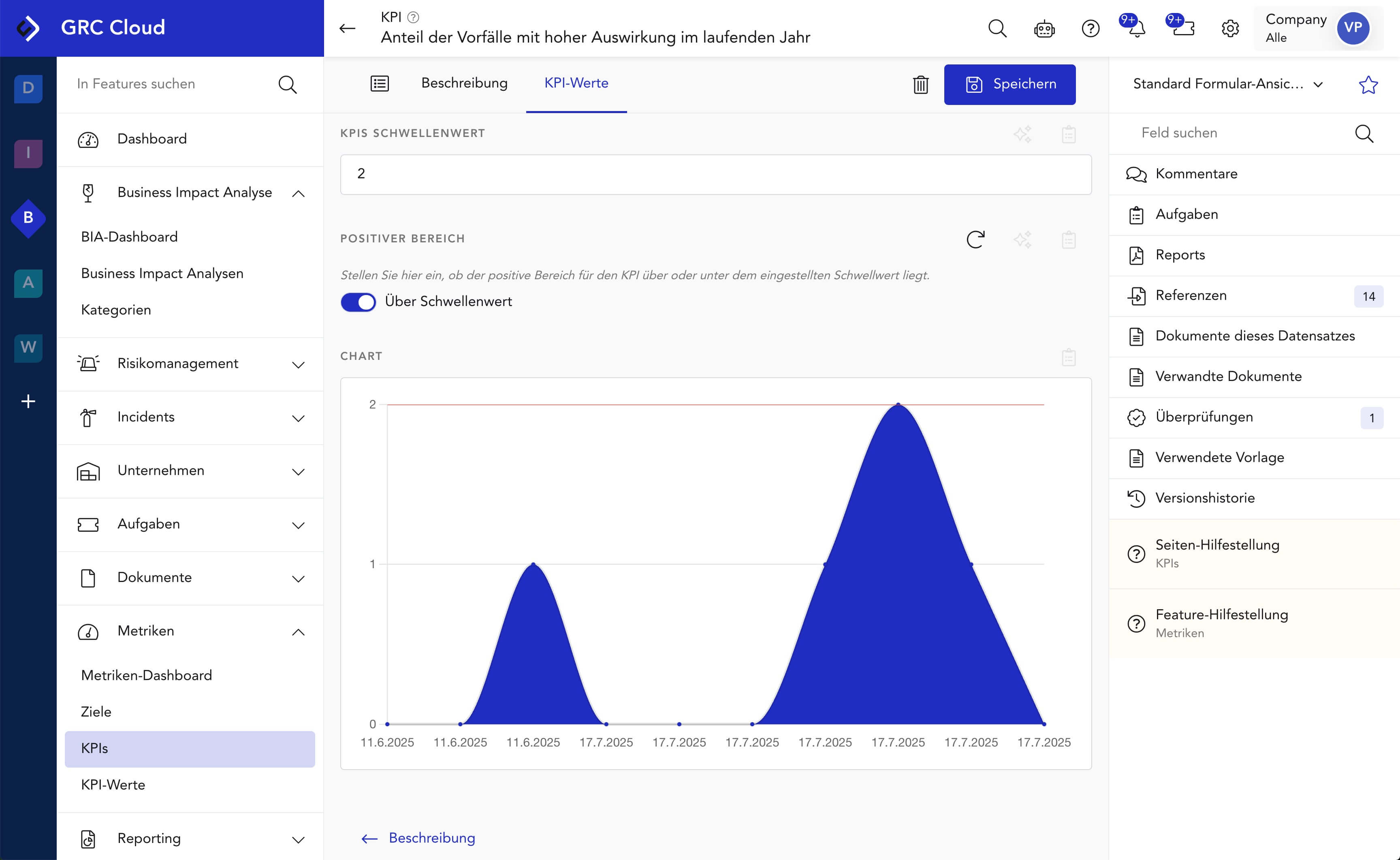1400x860 pixels.
Task: Click the settings gear icon
Action: point(1230,28)
